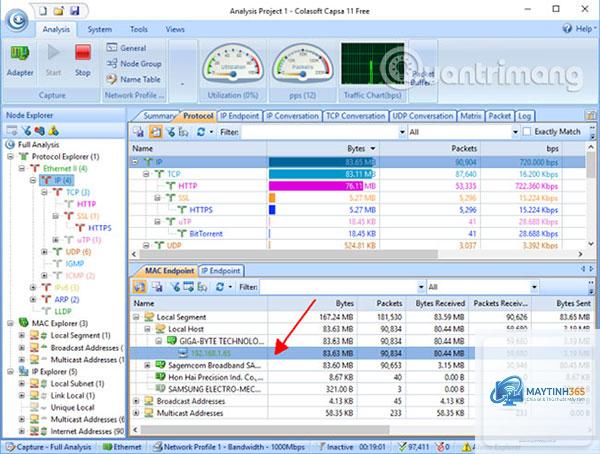Screen dimensions: 600x454
Task: Click the Packets column header in Protocol view
Action: tap(430, 149)
